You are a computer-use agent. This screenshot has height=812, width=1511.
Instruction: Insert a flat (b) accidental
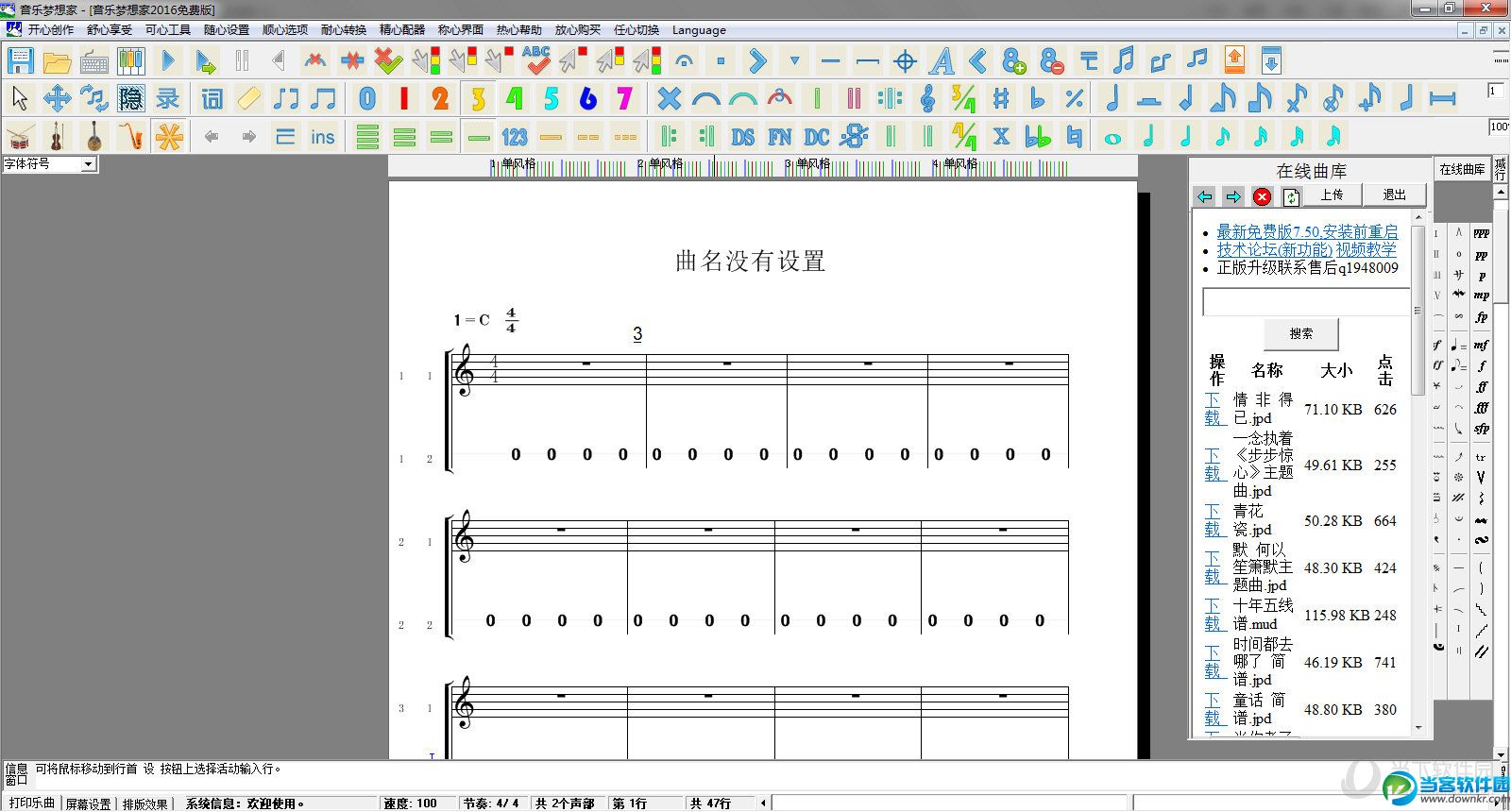point(1038,98)
